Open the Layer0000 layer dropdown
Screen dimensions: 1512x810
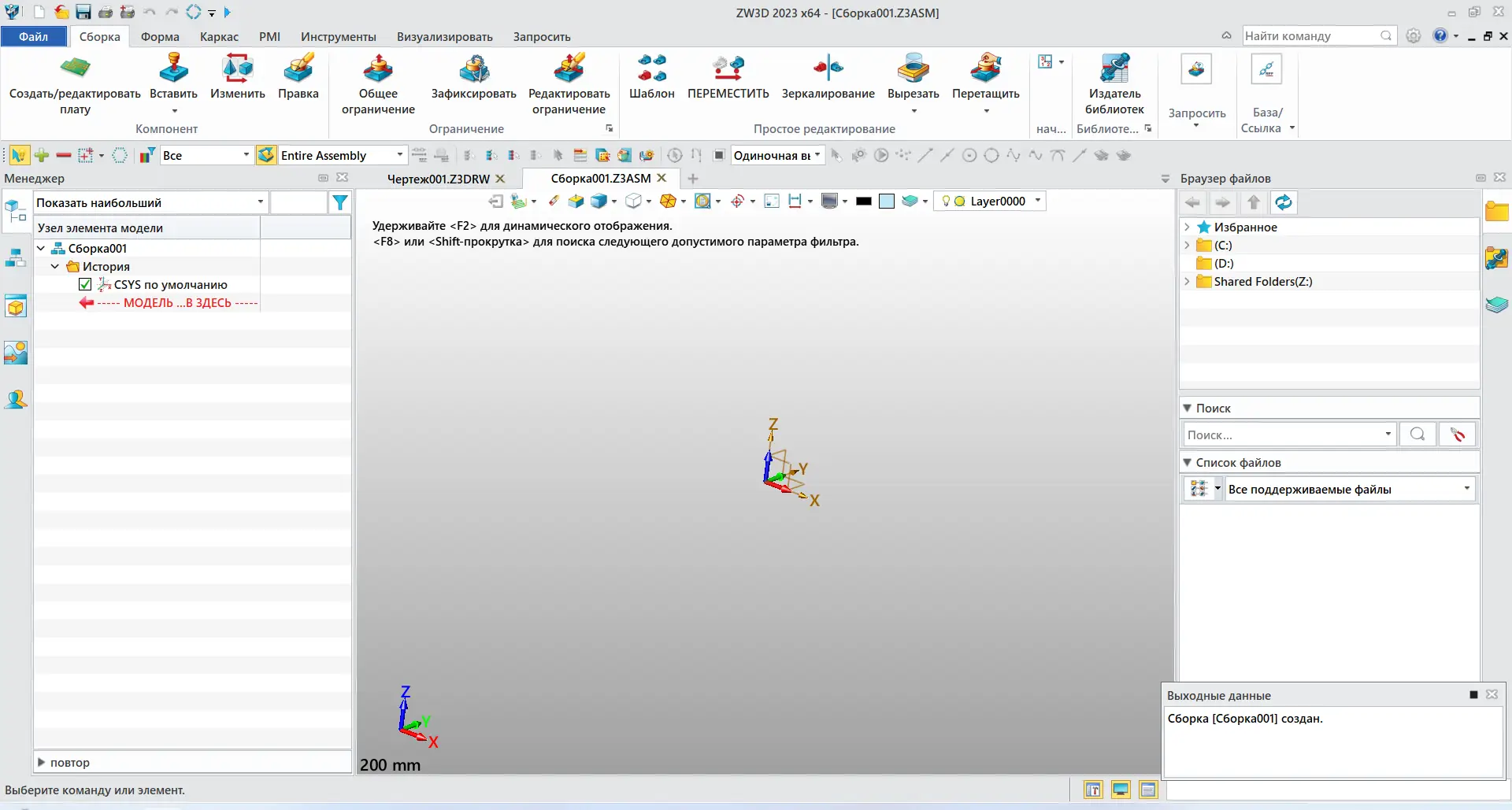point(1037,201)
